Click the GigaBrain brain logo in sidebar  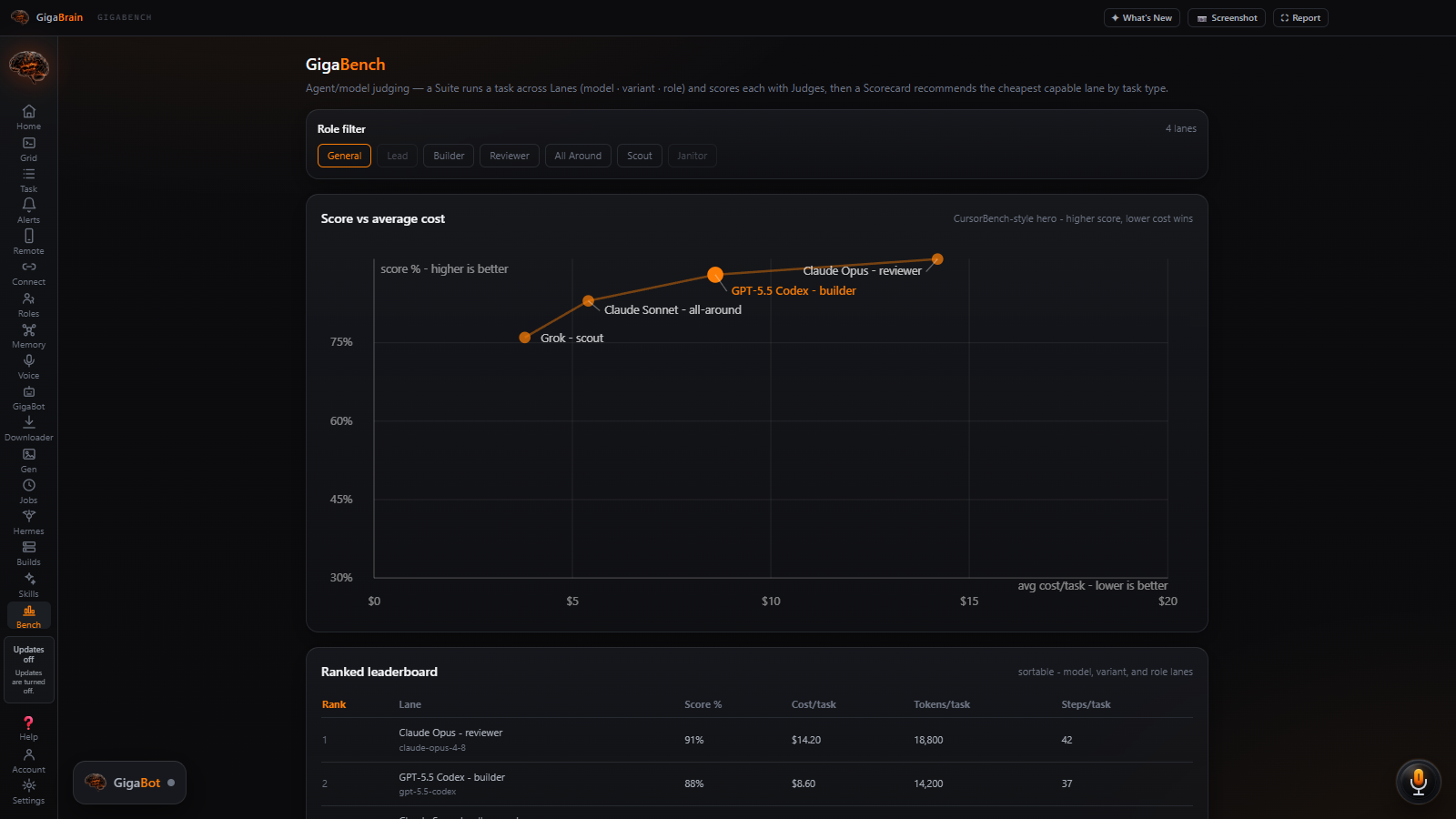click(29, 66)
